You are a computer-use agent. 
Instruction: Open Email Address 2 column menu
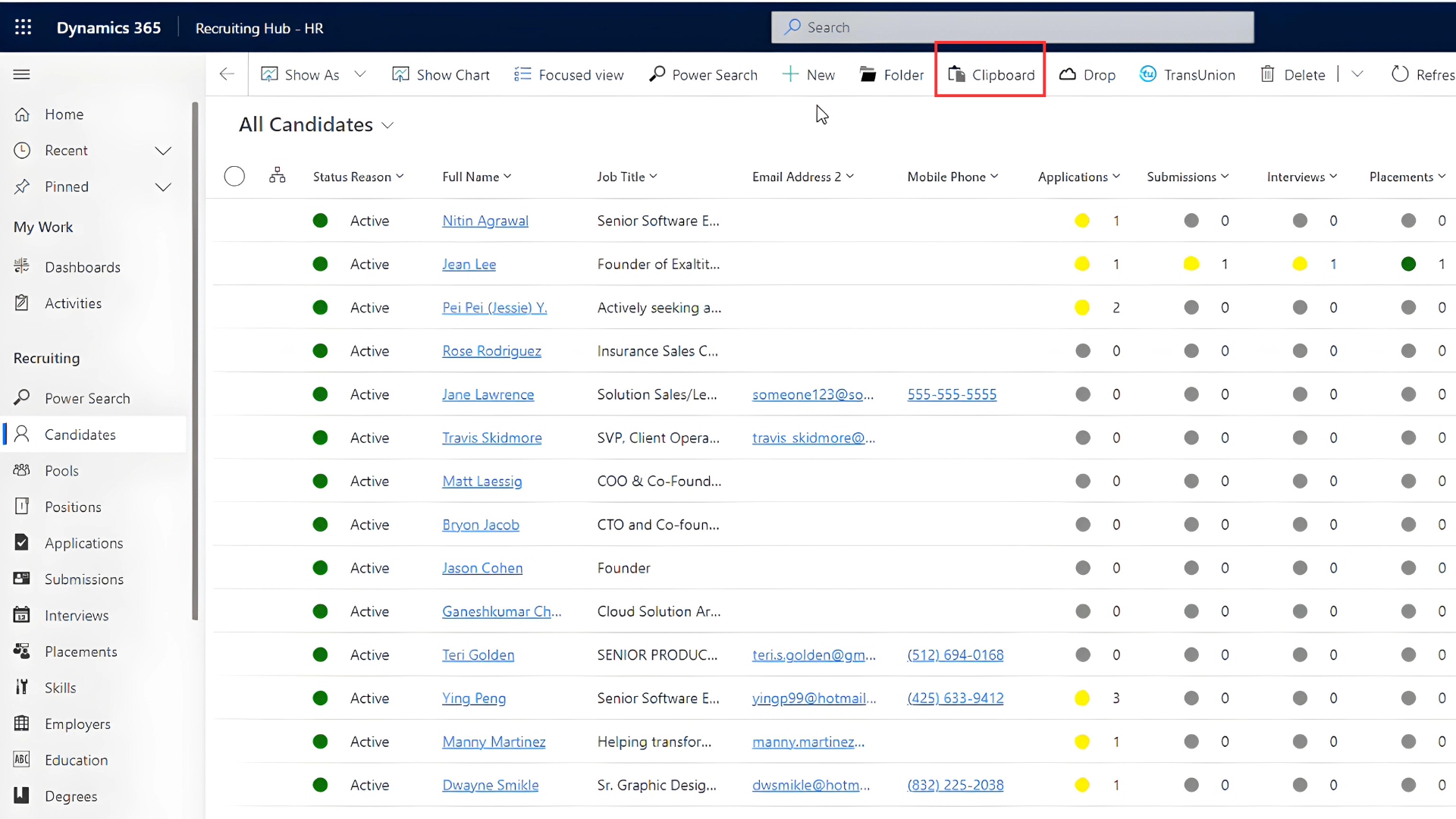pos(803,177)
